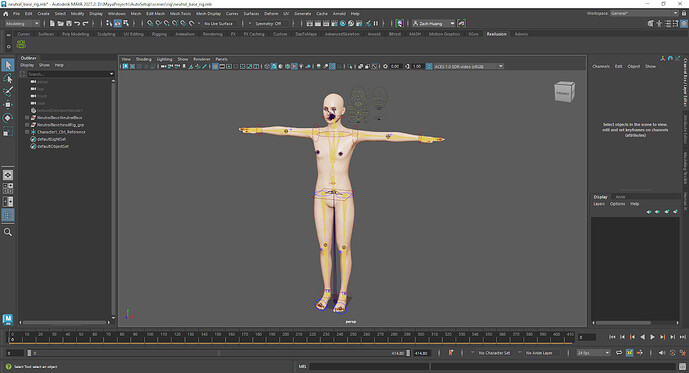The height and width of the screenshot is (373, 689).
Task: Expand the Character1_Ctrl_Reference node
Action: (27, 132)
